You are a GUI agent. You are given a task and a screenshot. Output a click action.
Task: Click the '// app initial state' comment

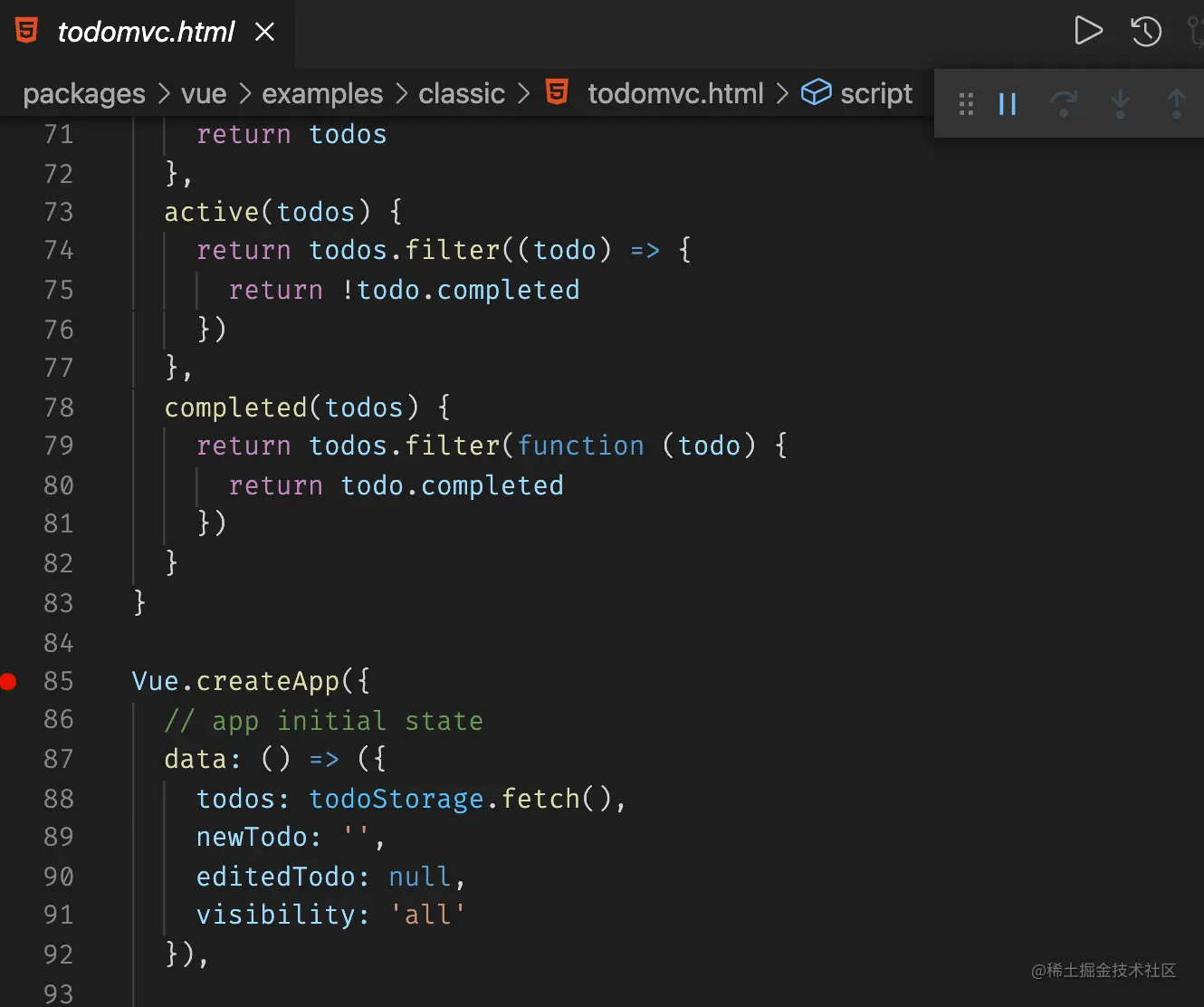[x=324, y=721]
